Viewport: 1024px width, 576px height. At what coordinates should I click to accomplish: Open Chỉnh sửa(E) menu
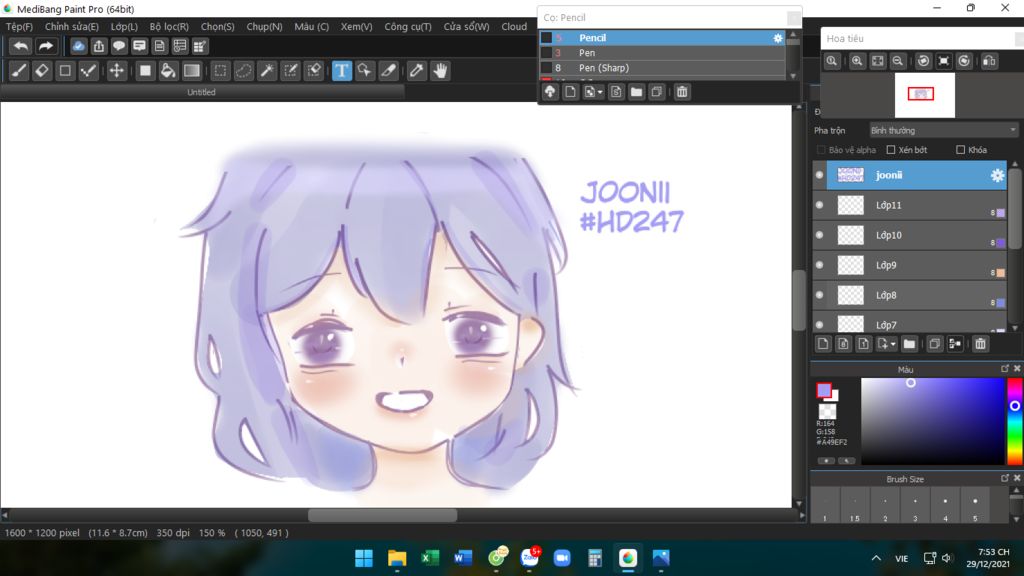click(72, 27)
